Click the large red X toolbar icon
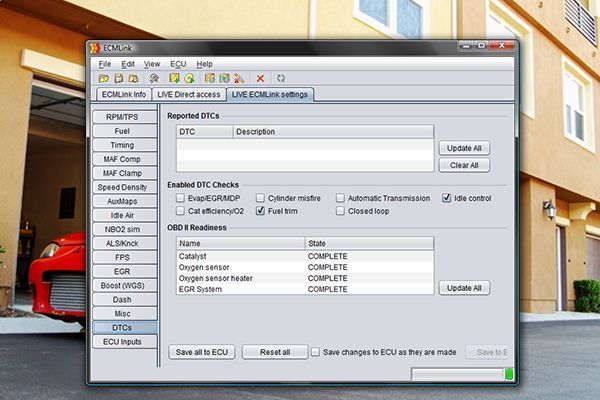This screenshot has height=400, width=600. (x=260, y=78)
